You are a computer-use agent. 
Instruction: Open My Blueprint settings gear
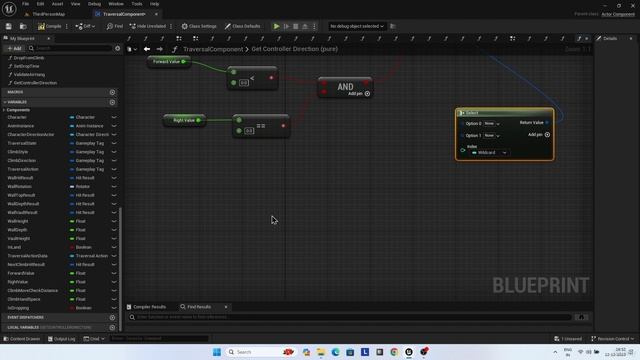pos(118,48)
